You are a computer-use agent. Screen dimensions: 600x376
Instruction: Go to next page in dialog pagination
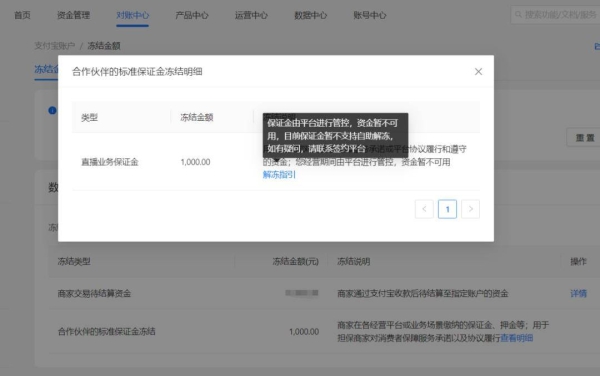click(471, 209)
